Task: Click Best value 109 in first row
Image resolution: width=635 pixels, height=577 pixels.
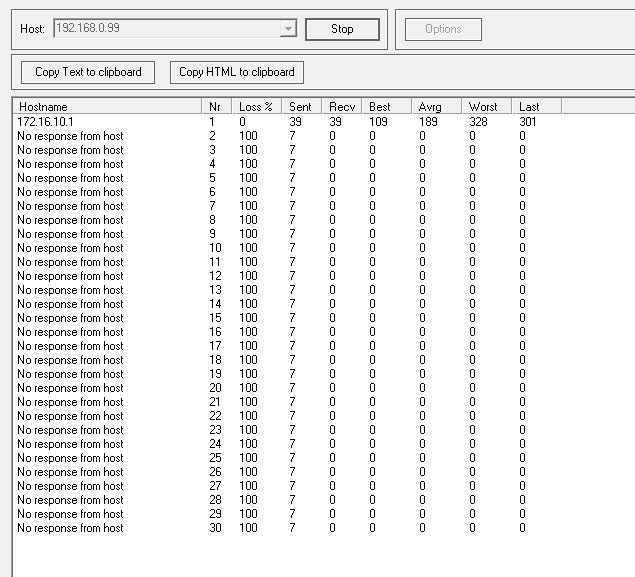Action: pyautogui.click(x=378, y=121)
